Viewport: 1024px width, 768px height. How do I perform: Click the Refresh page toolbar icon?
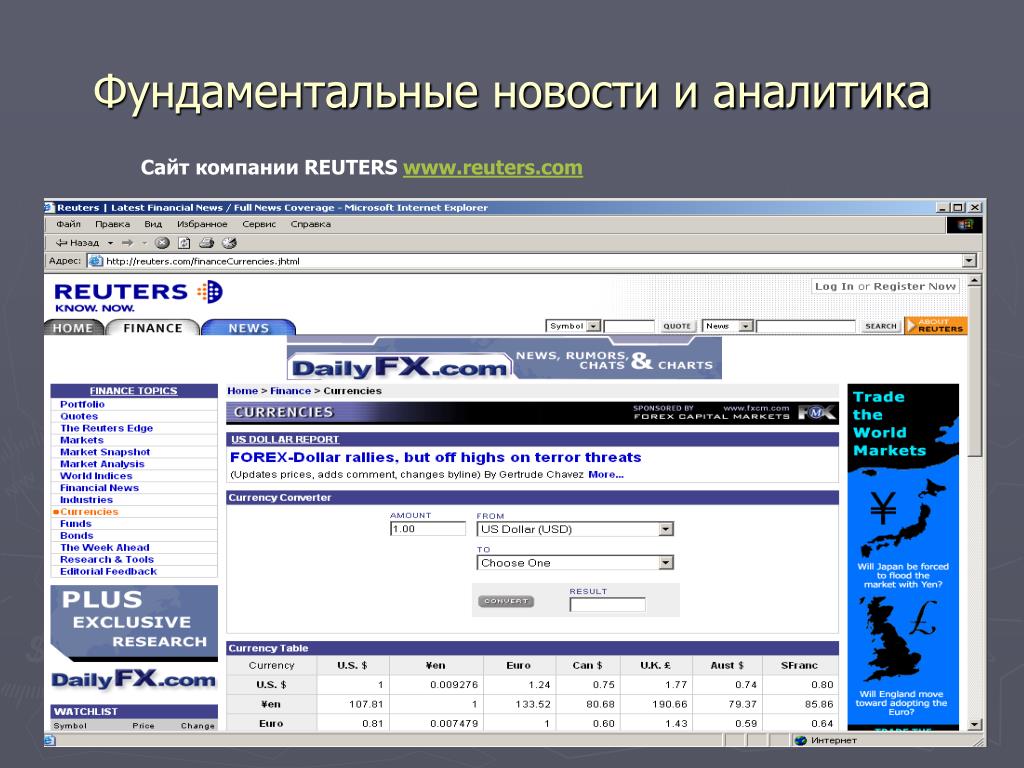pos(184,243)
